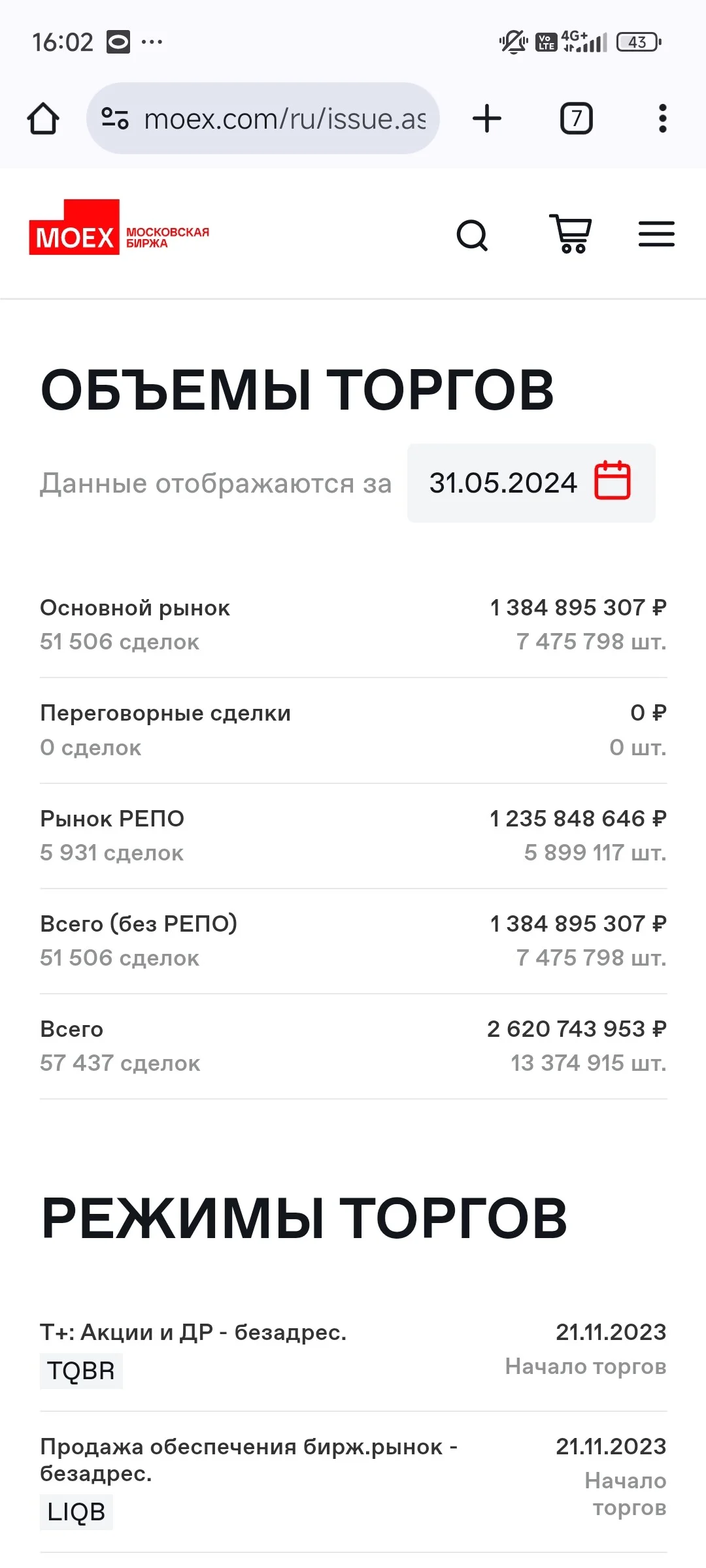
Task: Select the TQBR trading mode tag
Action: [81, 1370]
